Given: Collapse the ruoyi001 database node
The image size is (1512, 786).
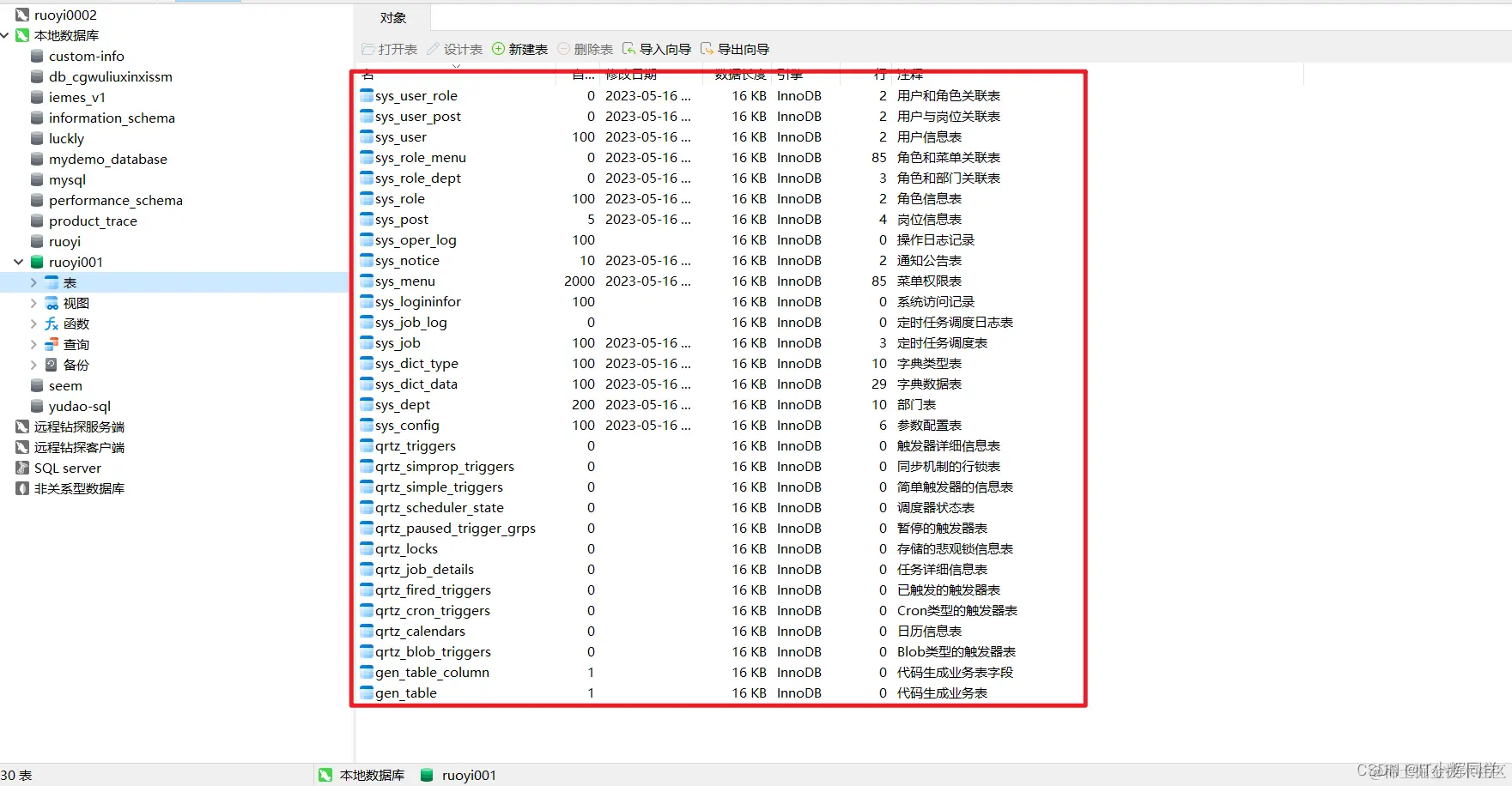Looking at the screenshot, I should 19,262.
